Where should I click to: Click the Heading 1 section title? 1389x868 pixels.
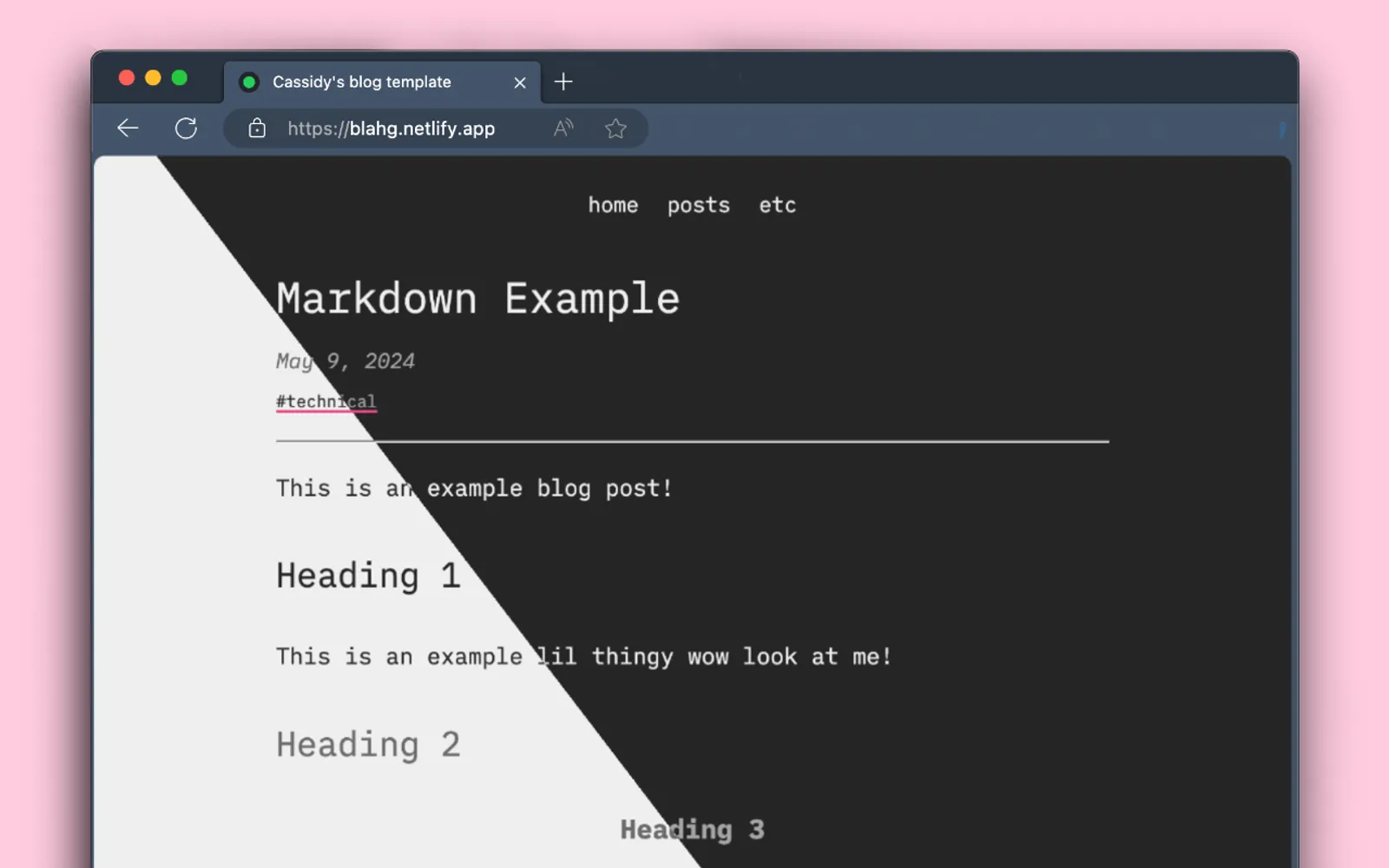[x=368, y=576]
